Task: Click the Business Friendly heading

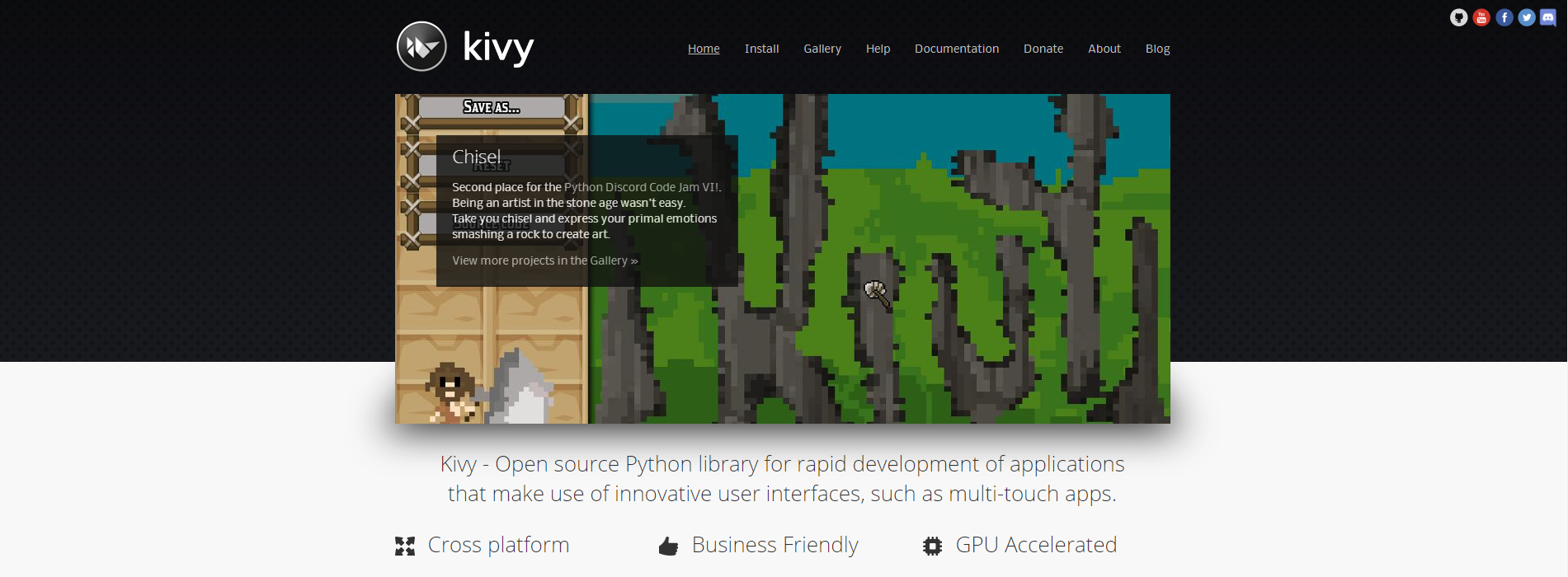Action: click(775, 545)
